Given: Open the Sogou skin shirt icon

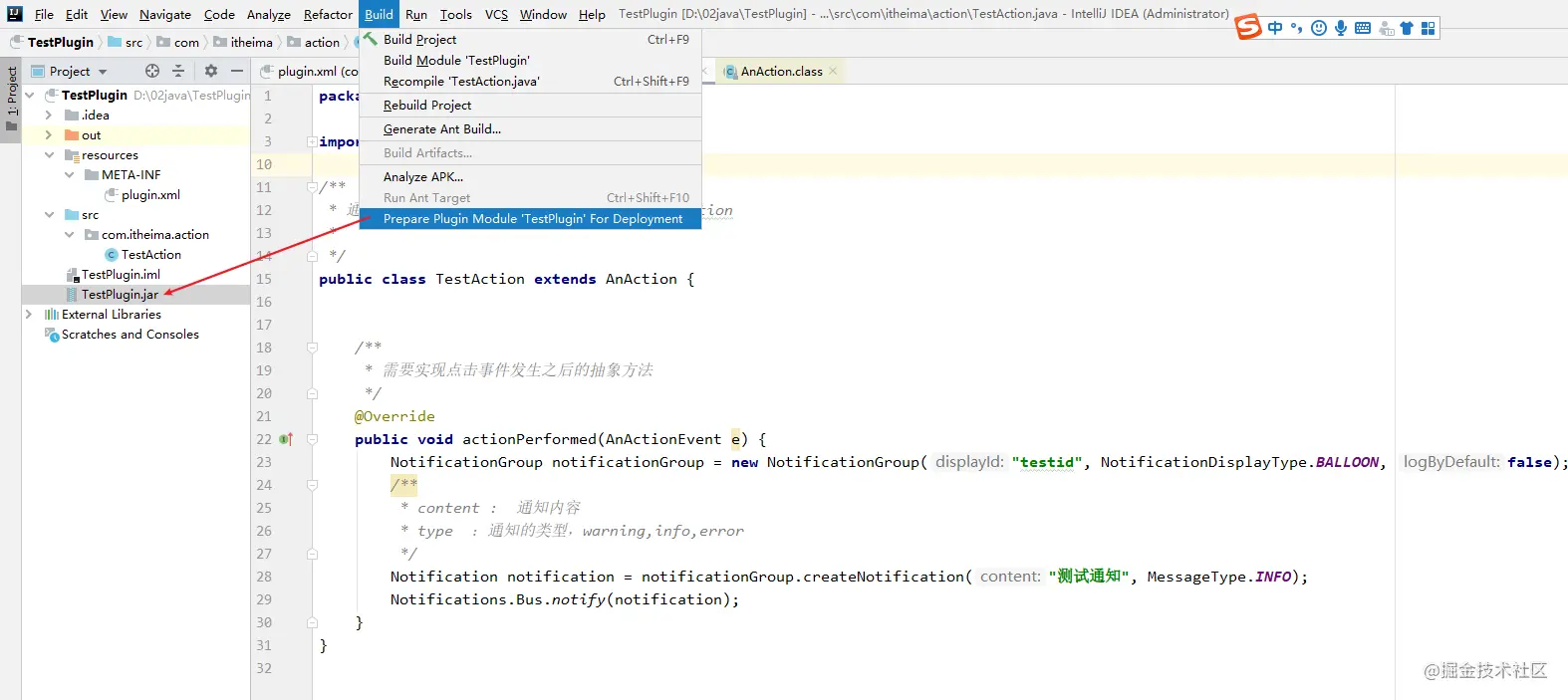Looking at the screenshot, I should point(1407,28).
